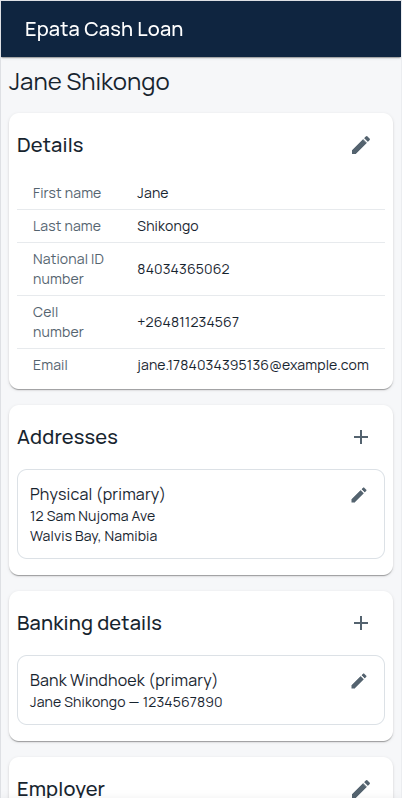
Task: Edit the Employer section with pencil icon
Action: [x=361, y=788]
